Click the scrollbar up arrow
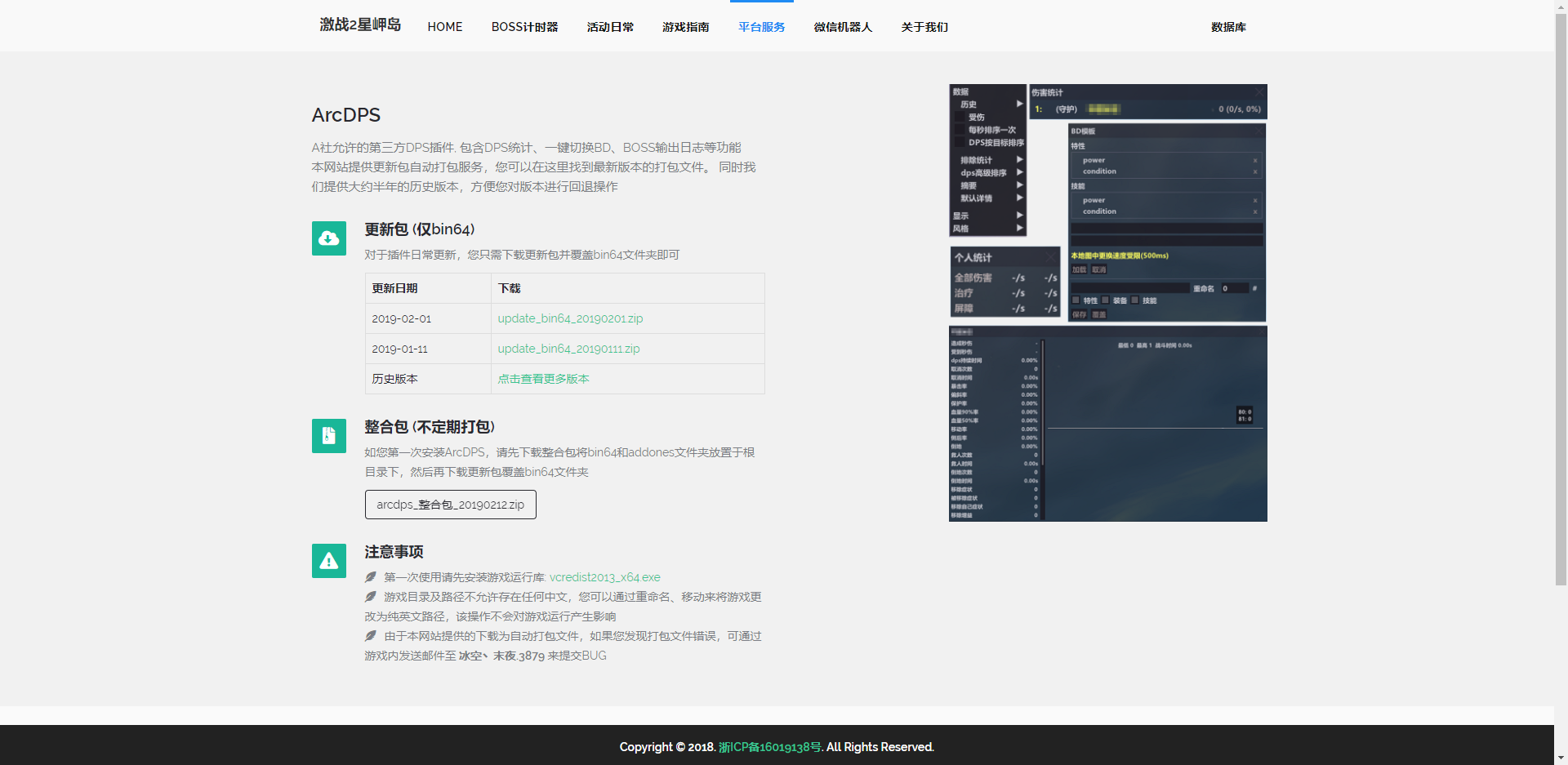This screenshot has height=765, width=1568. pos(1561,5)
